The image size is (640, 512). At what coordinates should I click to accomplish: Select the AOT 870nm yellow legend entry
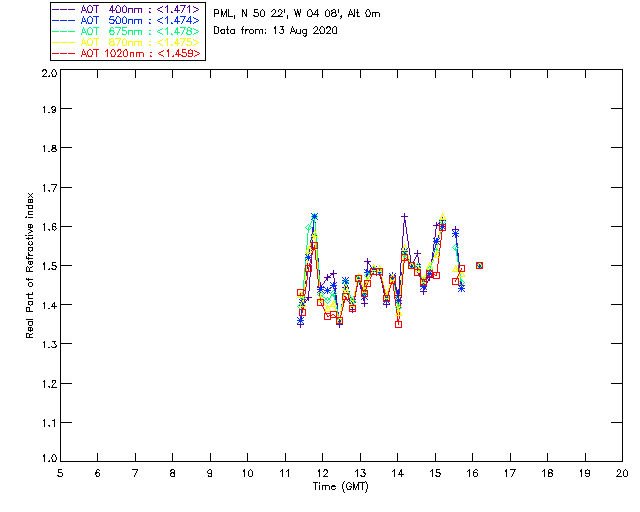[127, 41]
